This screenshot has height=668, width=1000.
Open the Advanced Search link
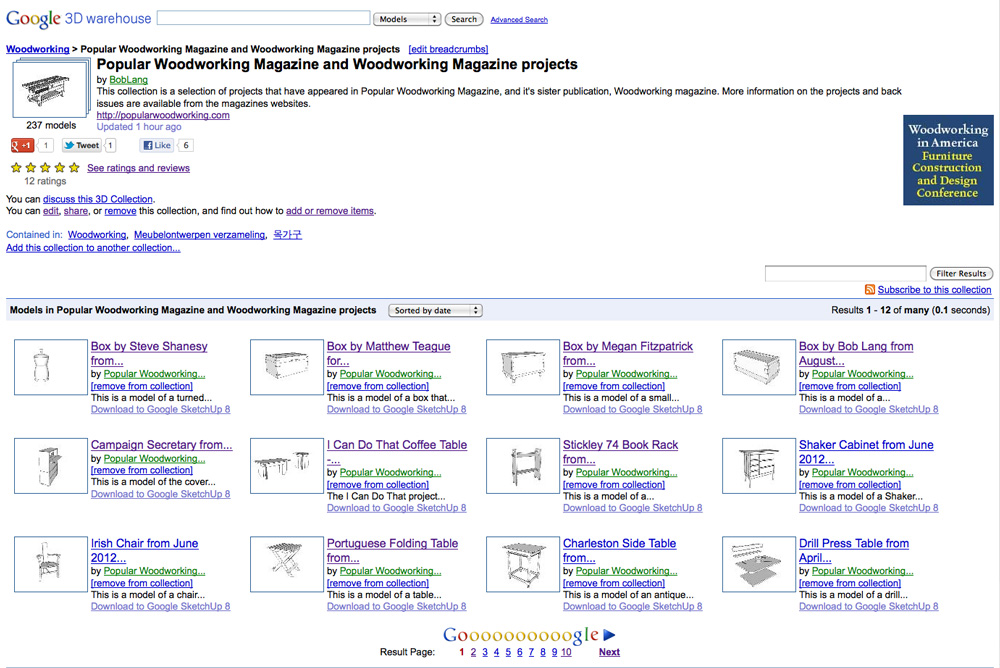pos(519,20)
